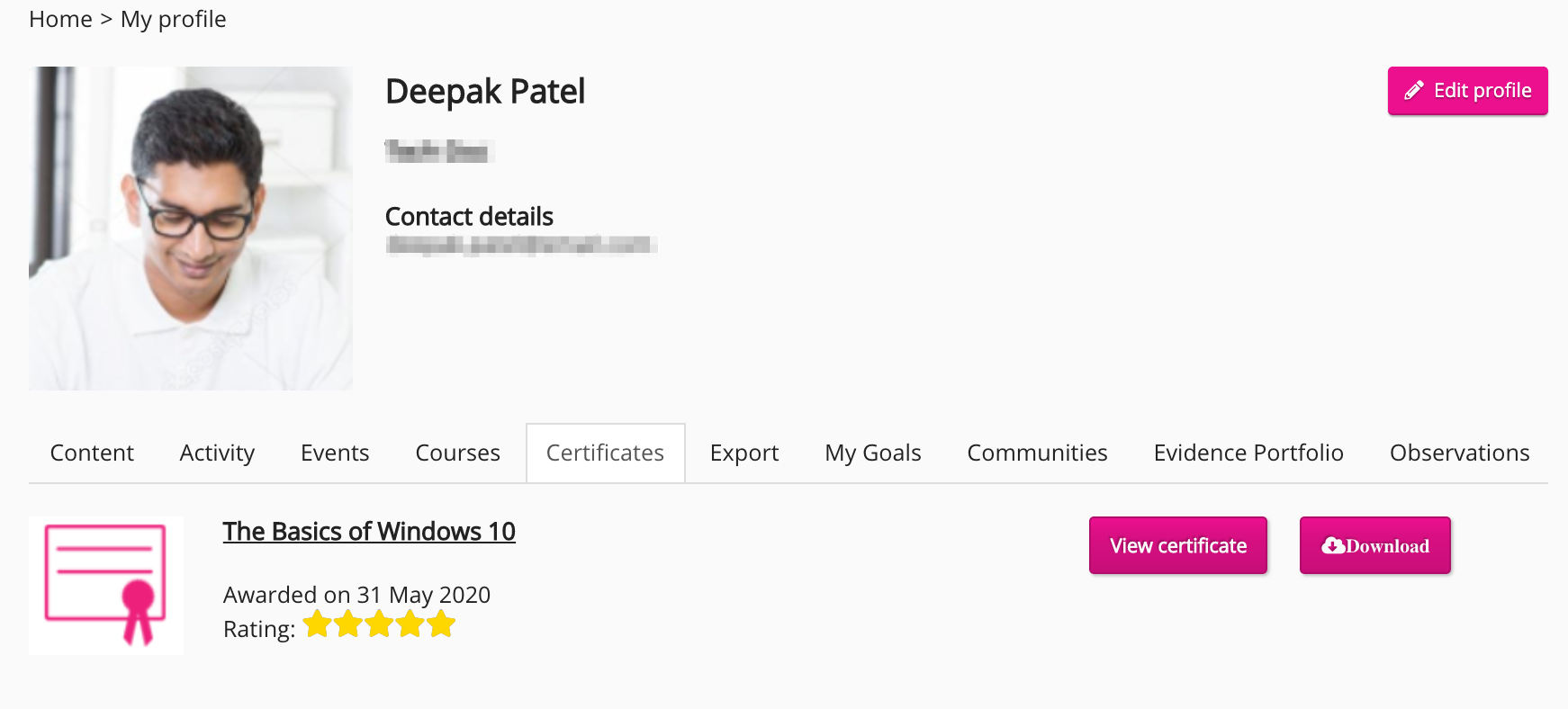This screenshot has height=709, width=1568.
Task: Select the first rating star
Action: pos(317,624)
